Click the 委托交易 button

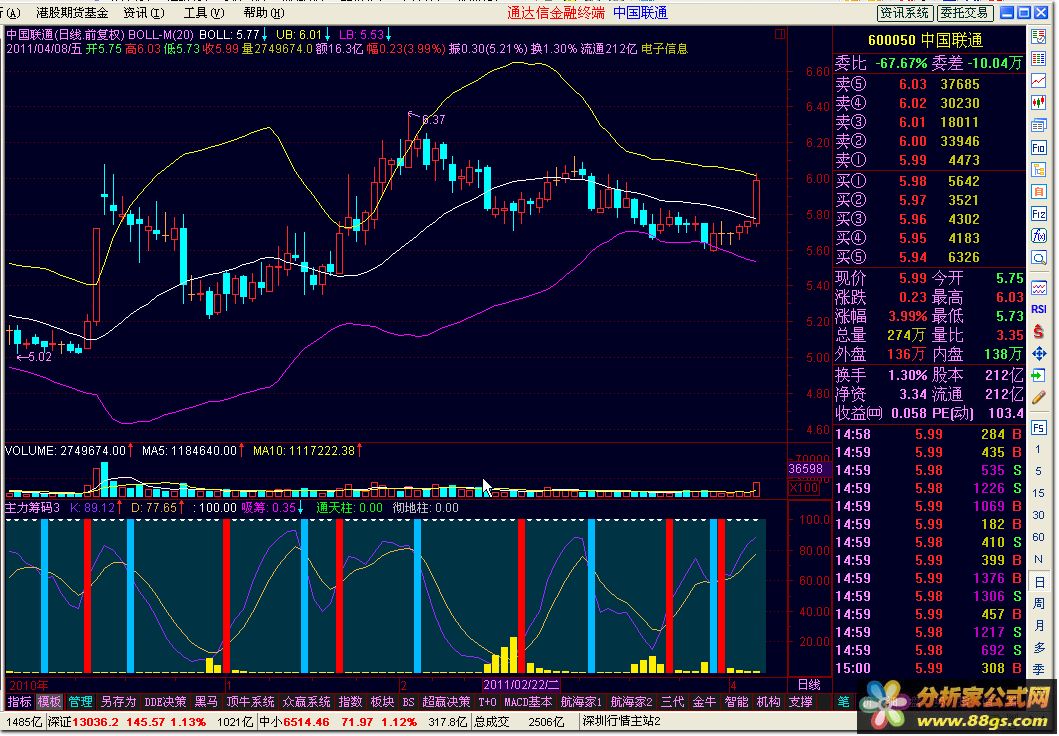[964, 13]
